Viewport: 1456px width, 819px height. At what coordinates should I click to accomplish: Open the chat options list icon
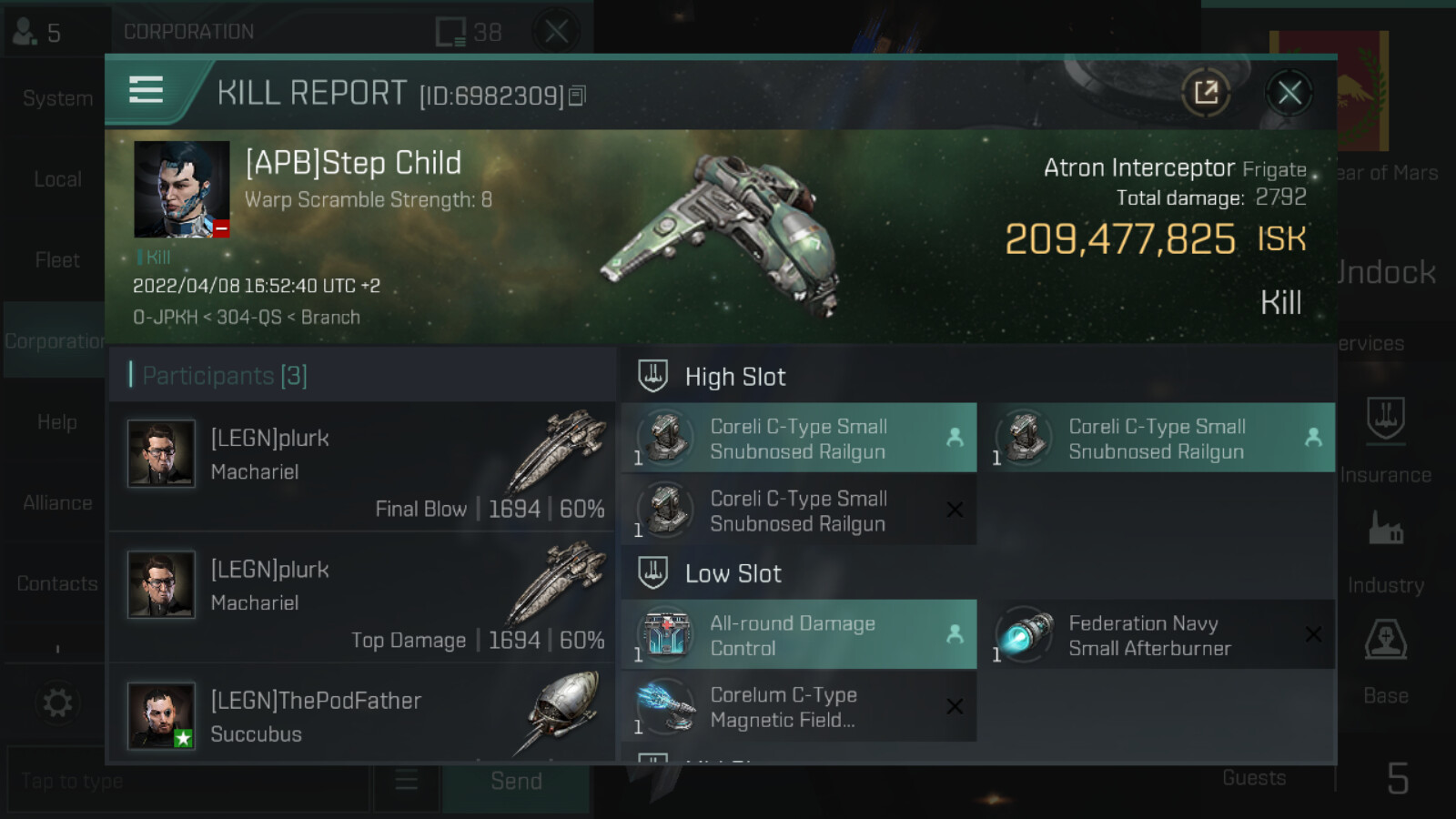tap(406, 781)
